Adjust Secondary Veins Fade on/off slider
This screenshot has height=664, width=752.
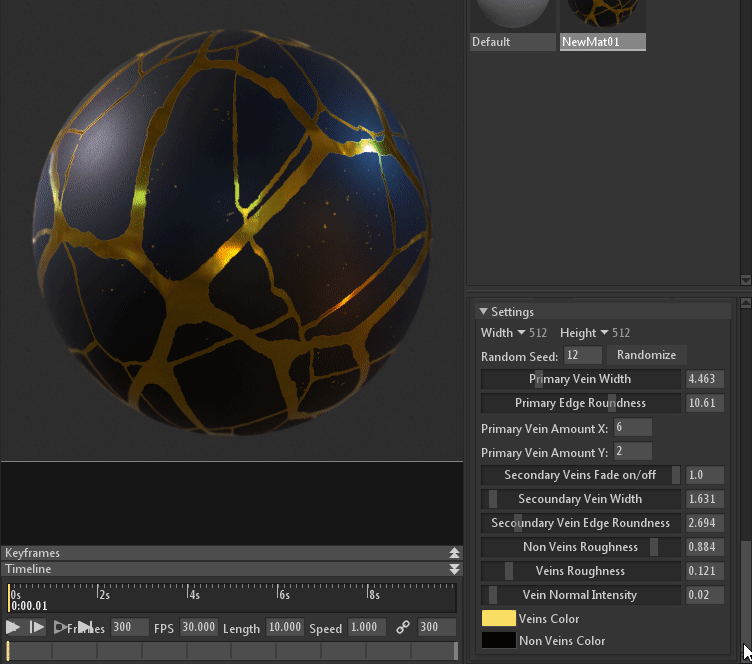coord(581,475)
